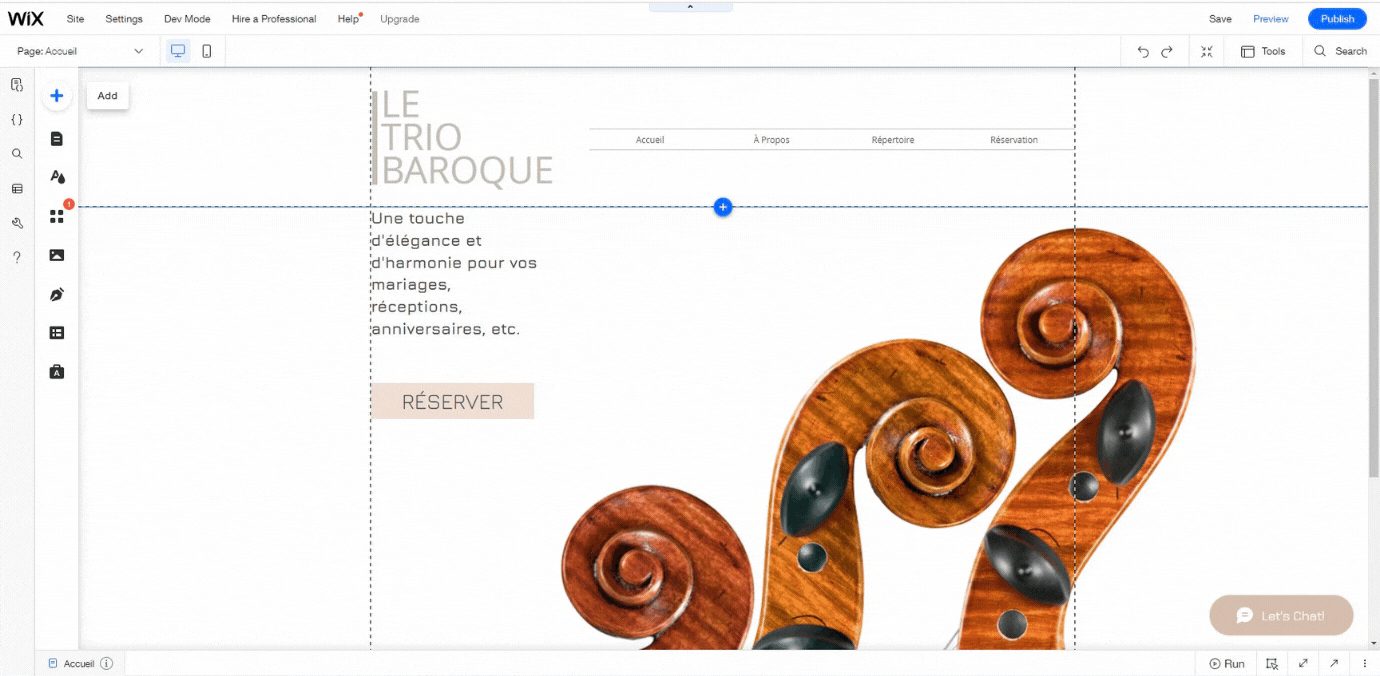Select the violin scrolls image
1380x676 pixels.
[878, 439]
